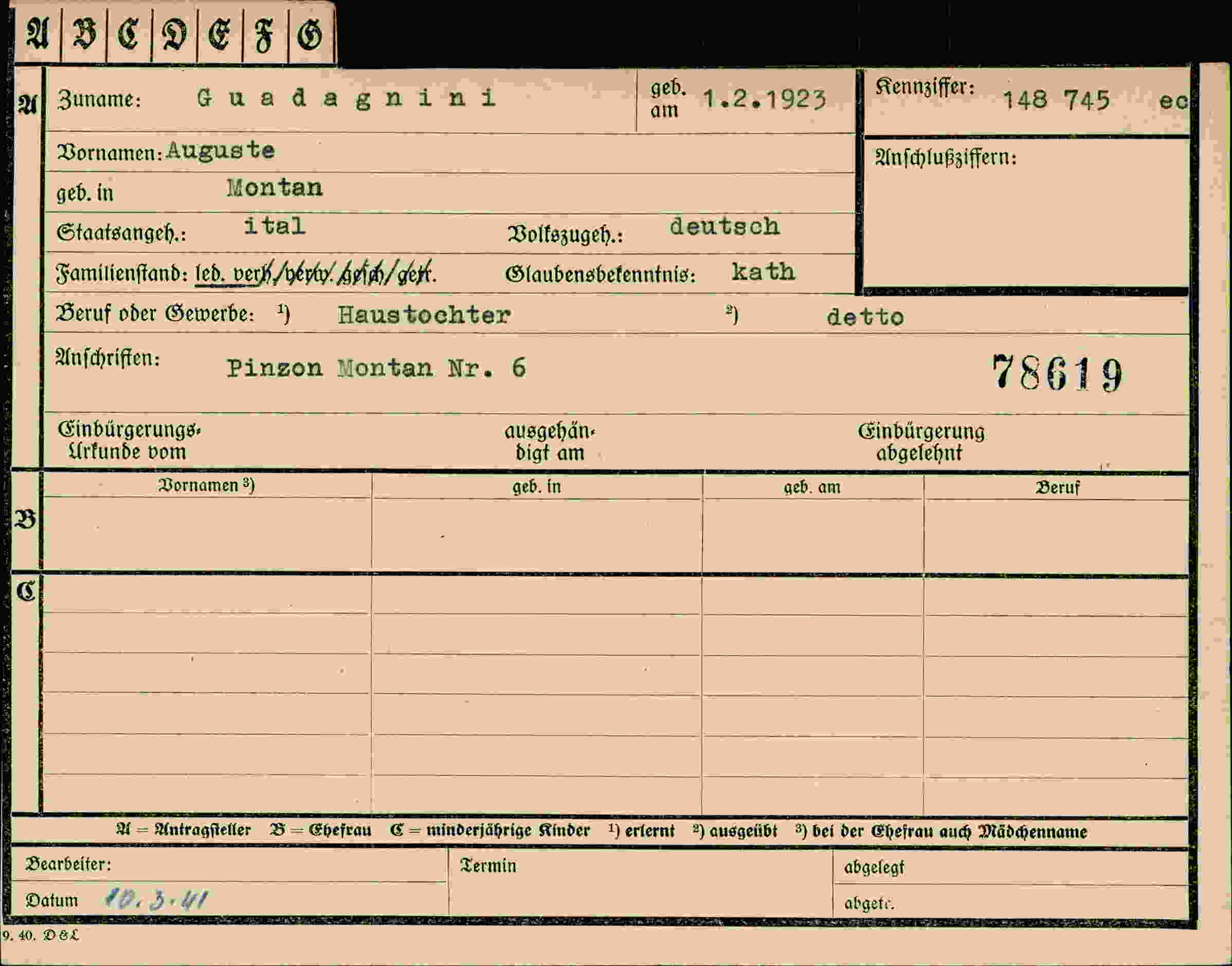Select index tab letter B at top

click(x=84, y=34)
